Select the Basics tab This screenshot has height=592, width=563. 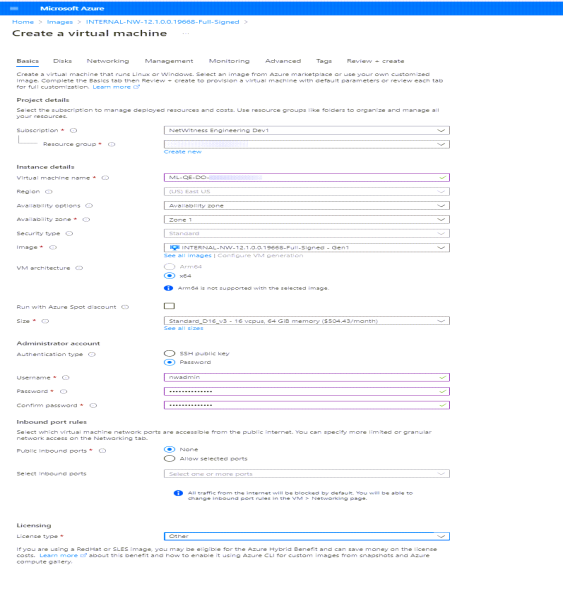[28, 61]
